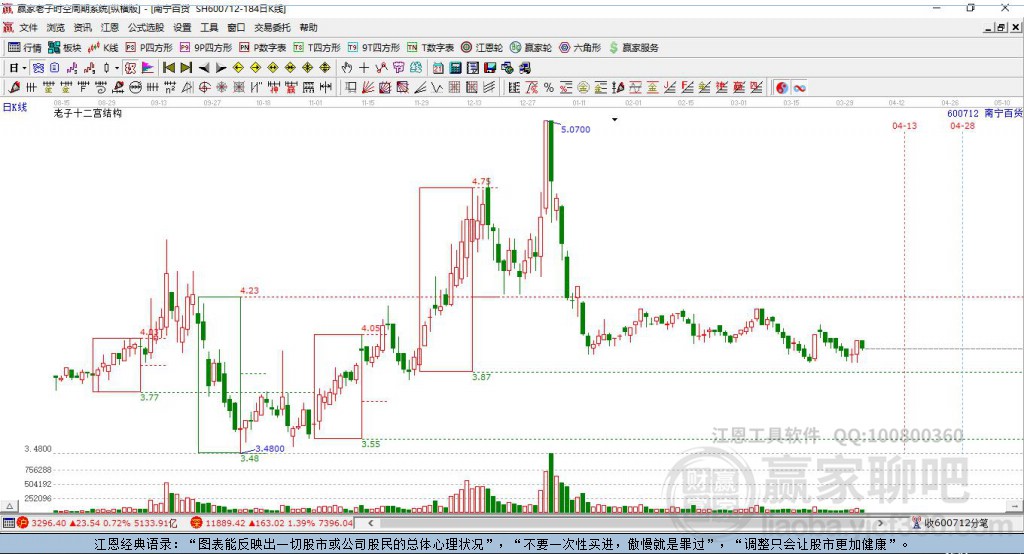Image resolution: width=1024 pixels, height=554 pixels.
Task: Open the 文件 menu
Action: point(28,27)
